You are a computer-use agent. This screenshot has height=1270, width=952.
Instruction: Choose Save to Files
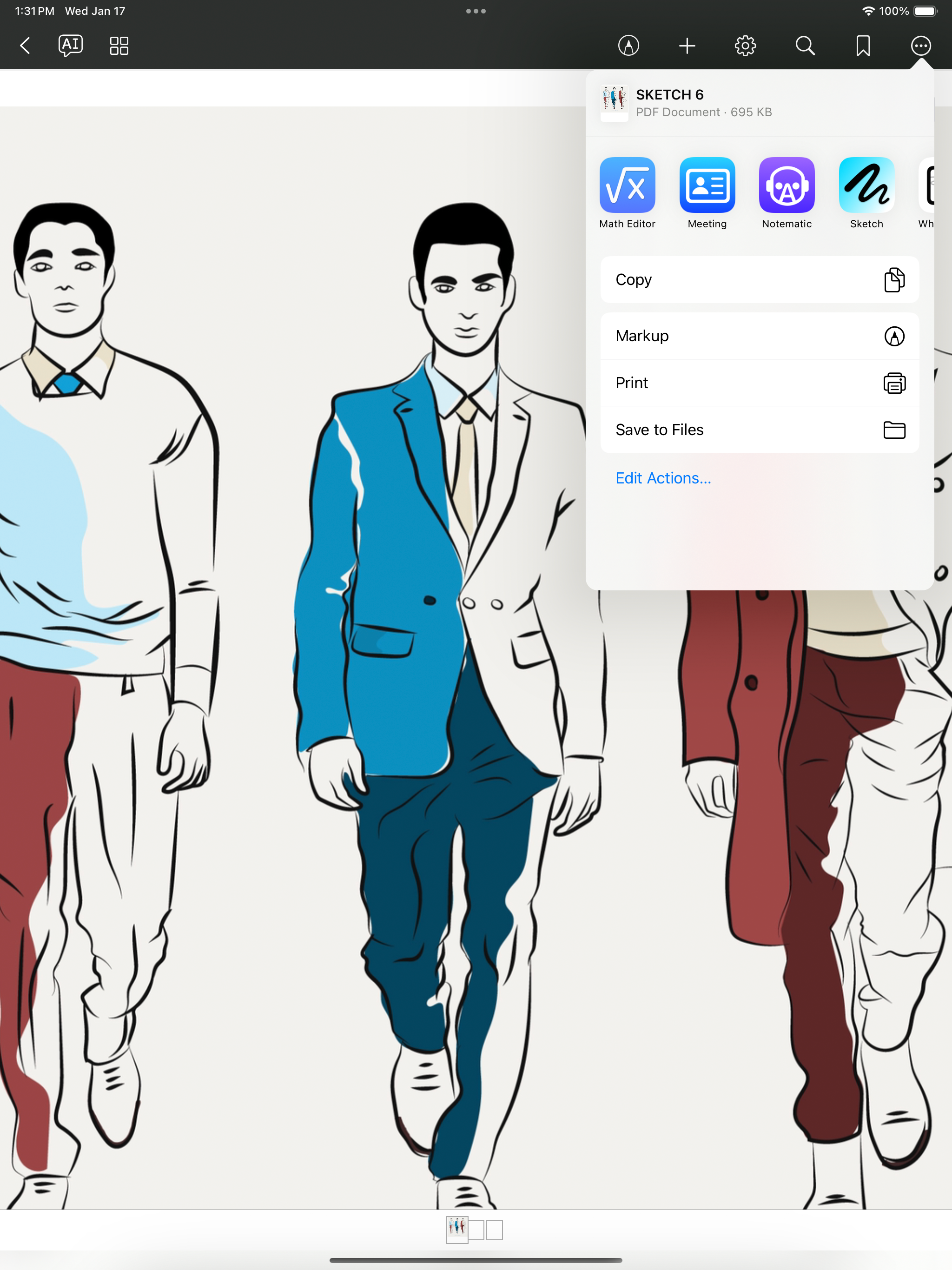759,430
